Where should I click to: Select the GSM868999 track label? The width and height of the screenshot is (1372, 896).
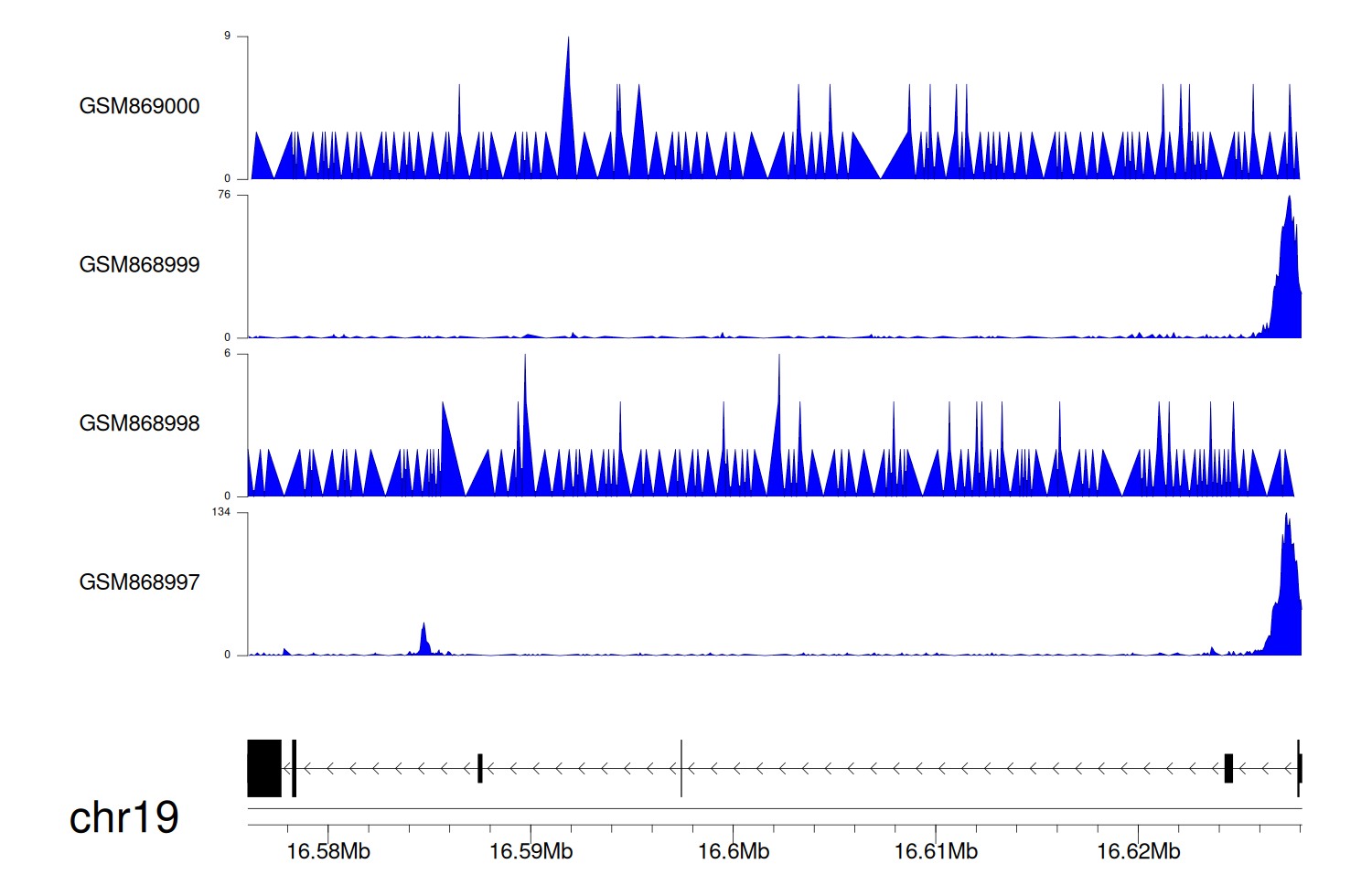pos(139,265)
